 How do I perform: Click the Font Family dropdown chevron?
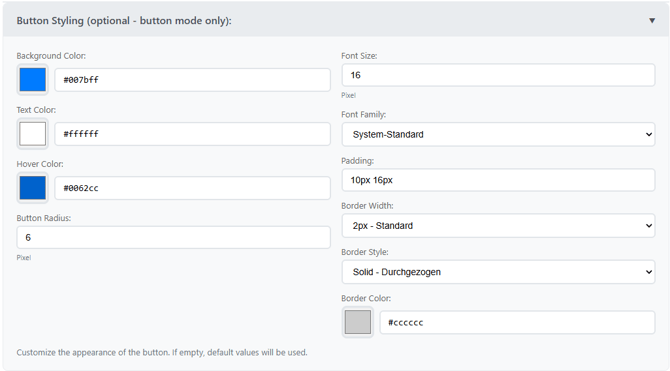point(649,135)
